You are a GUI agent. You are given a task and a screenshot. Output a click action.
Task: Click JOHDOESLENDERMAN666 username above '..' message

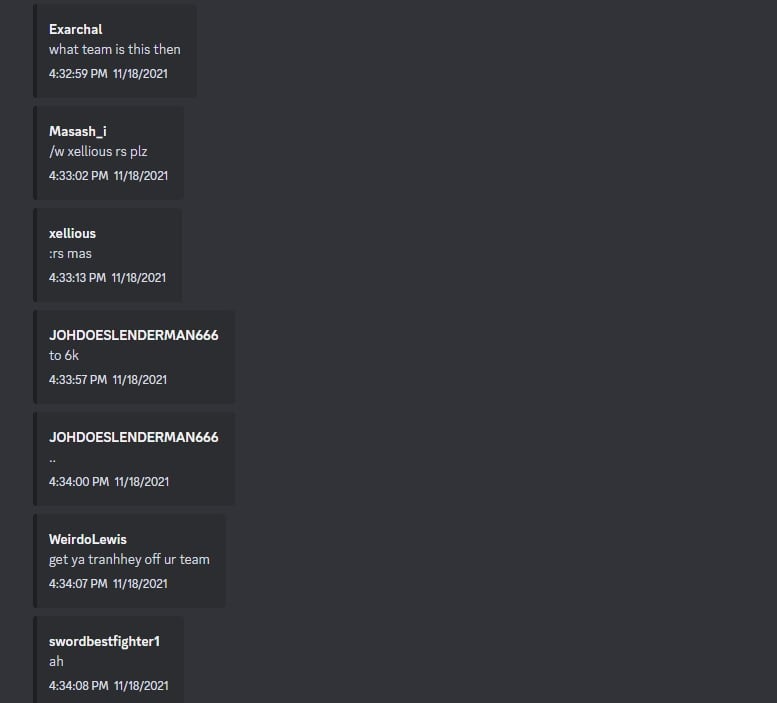click(x=133, y=437)
